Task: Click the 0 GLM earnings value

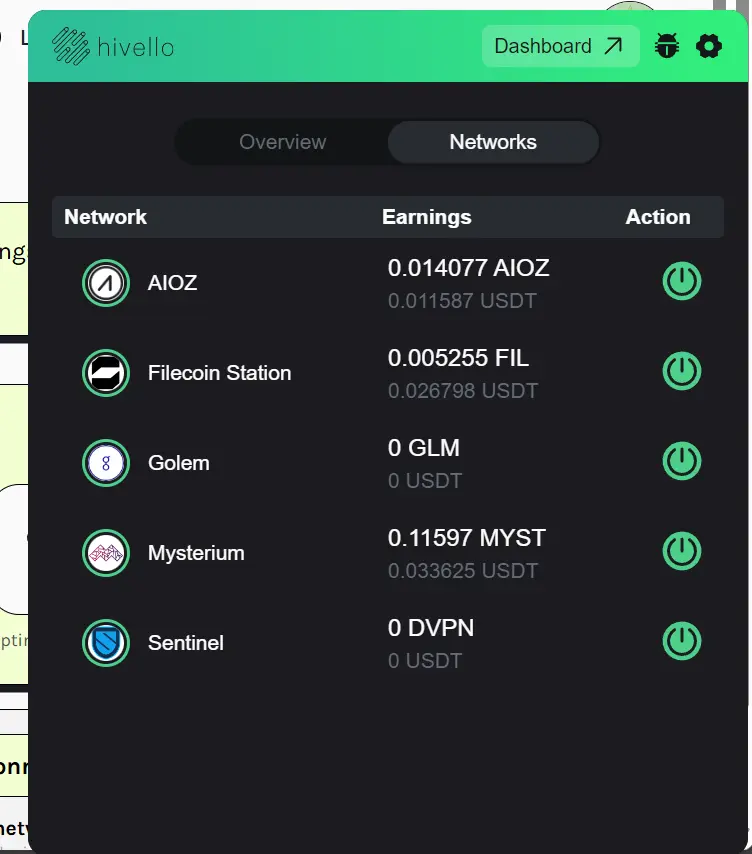Action: click(x=424, y=448)
